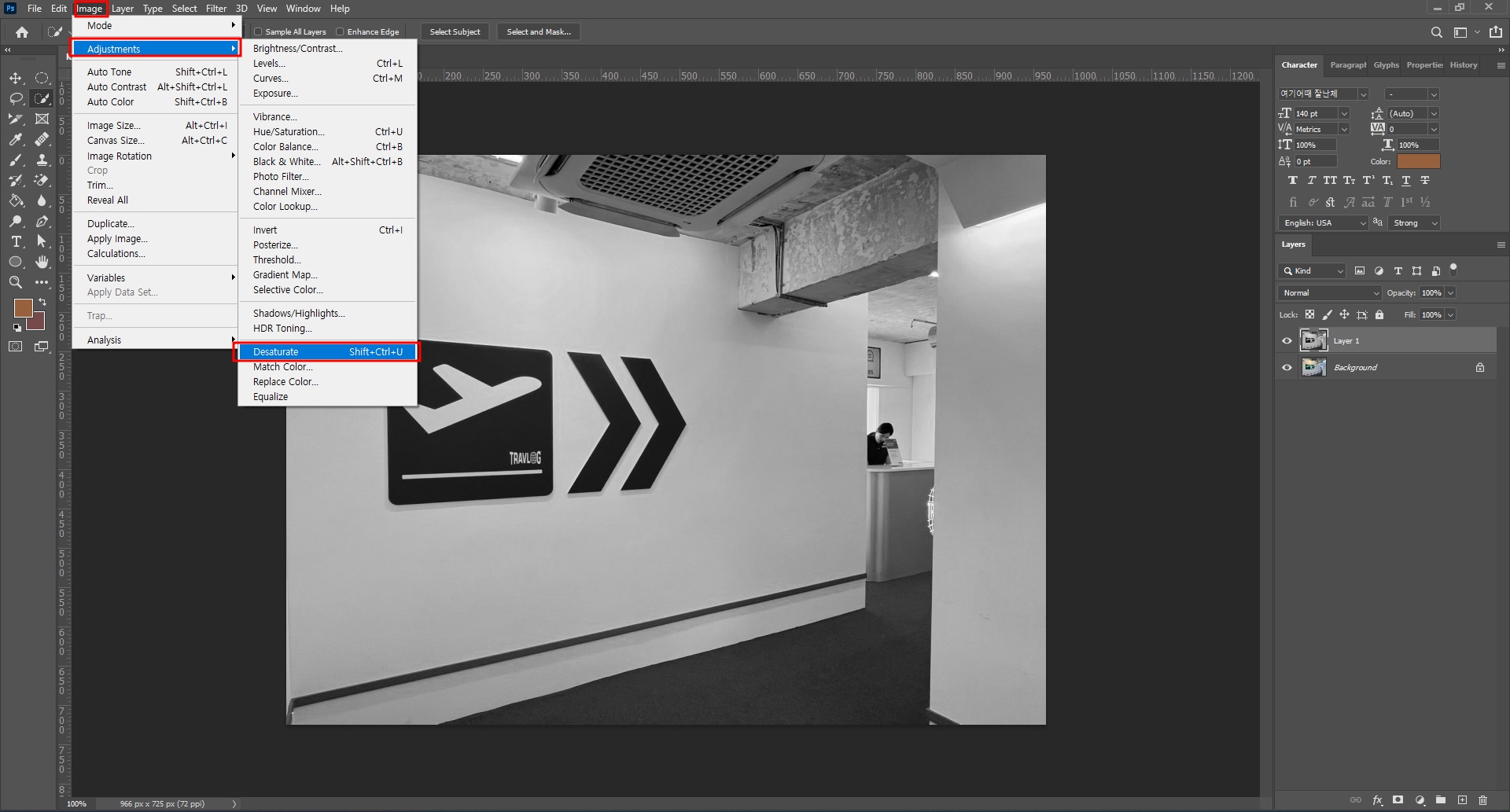Viewport: 1510px width, 812px height.
Task: Select the Blur tool
Action: coord(42,200)
